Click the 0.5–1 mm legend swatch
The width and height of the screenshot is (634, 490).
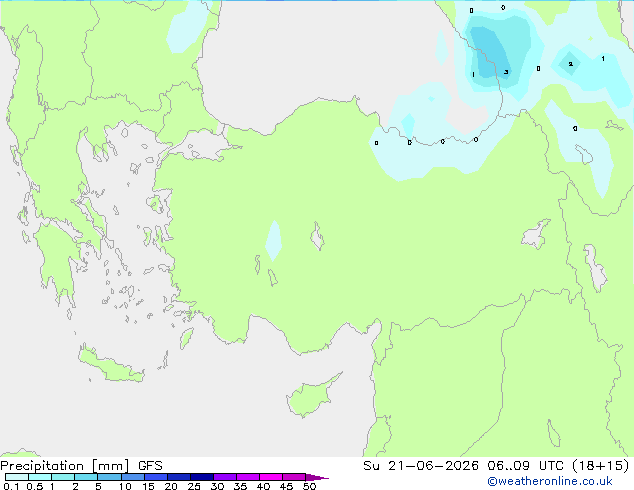coord(40,477)
